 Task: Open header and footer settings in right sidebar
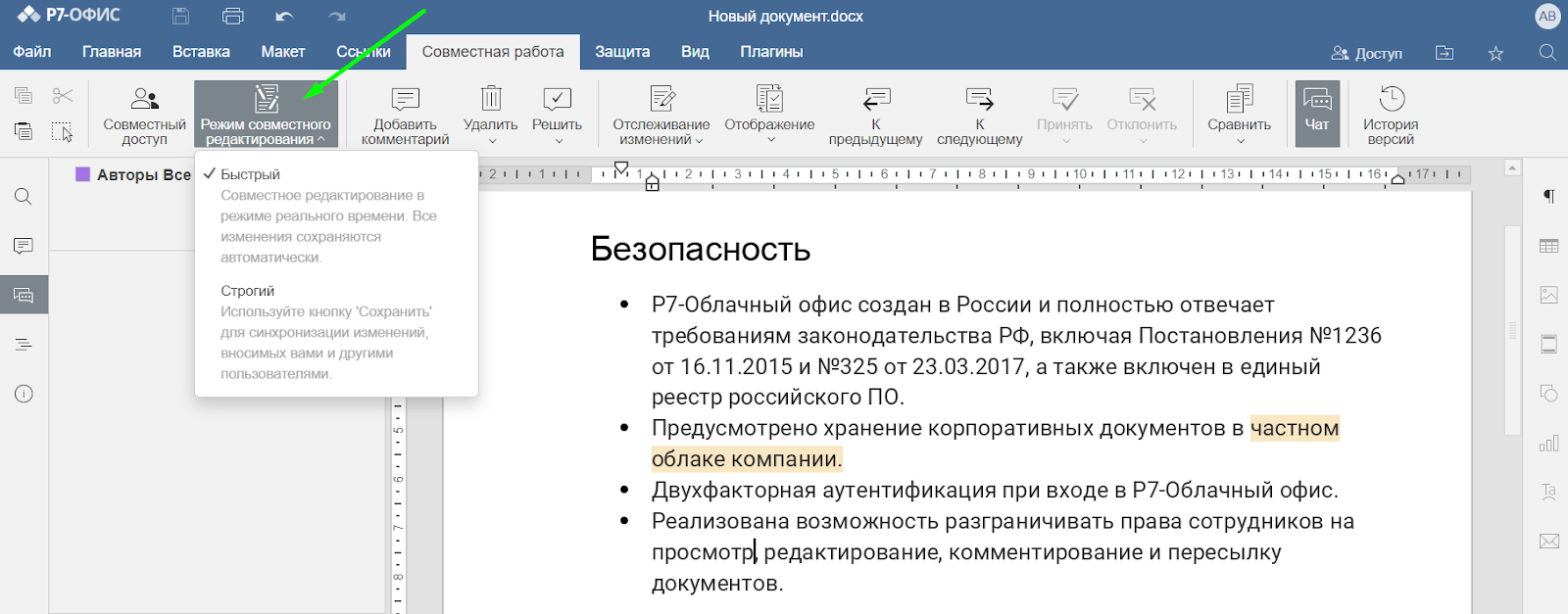click(1548, 344)
